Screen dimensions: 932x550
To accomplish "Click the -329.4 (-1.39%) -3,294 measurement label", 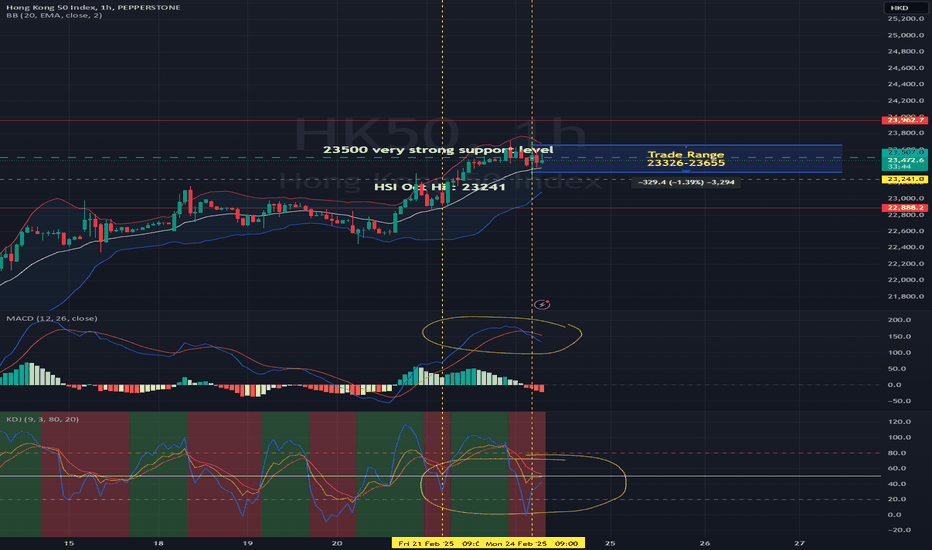I will tap(686, 183).
